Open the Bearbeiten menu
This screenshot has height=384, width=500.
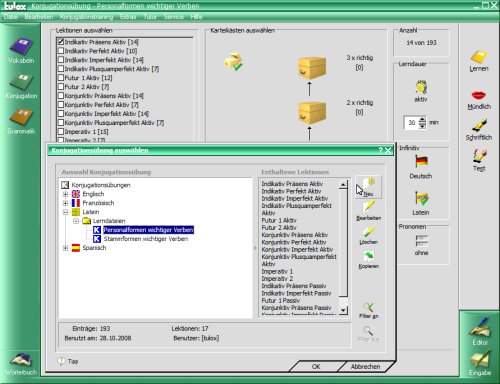pyautogui.click(x=39, y=17)
